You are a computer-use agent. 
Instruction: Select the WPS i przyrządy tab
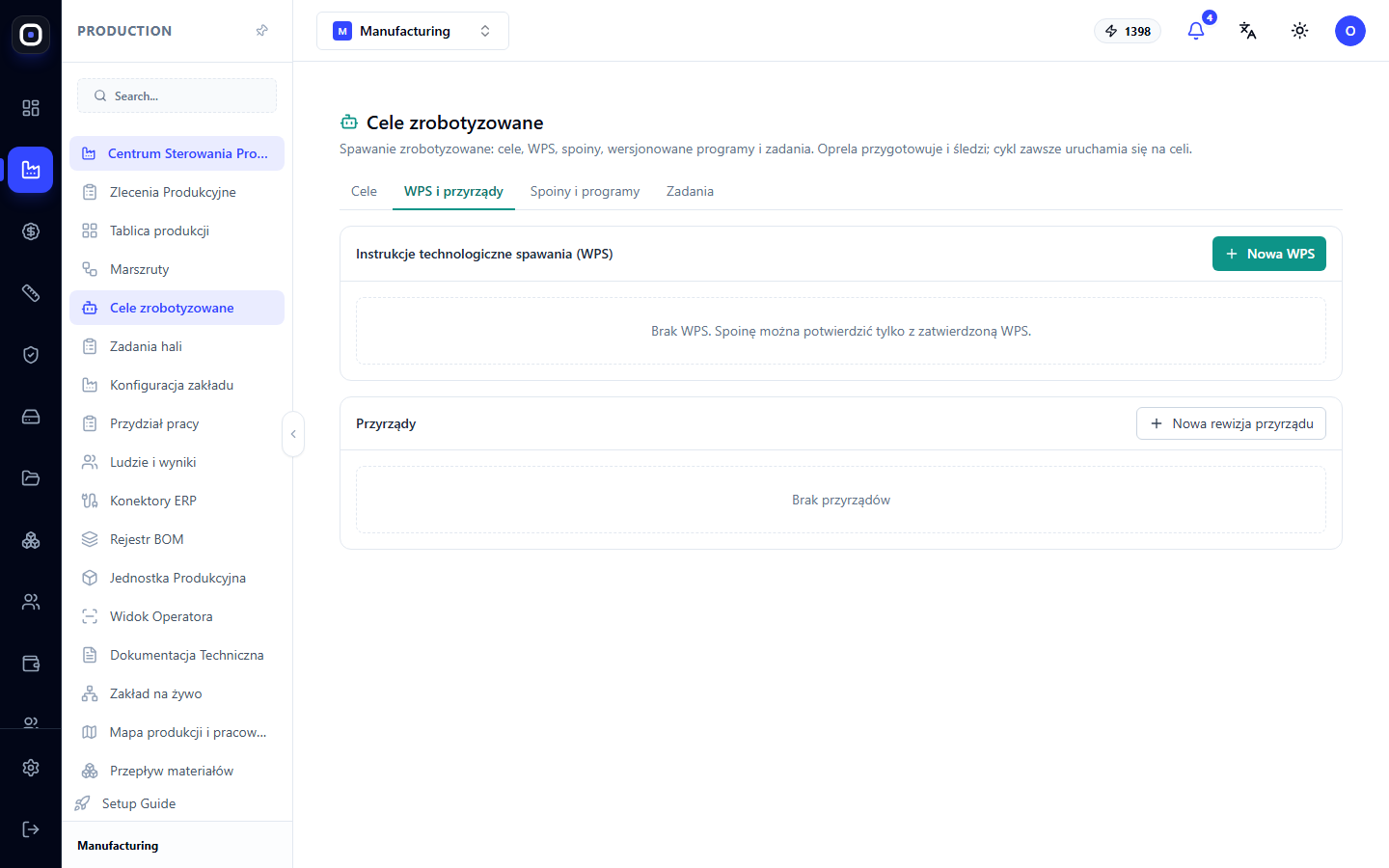tap(453, 191)
